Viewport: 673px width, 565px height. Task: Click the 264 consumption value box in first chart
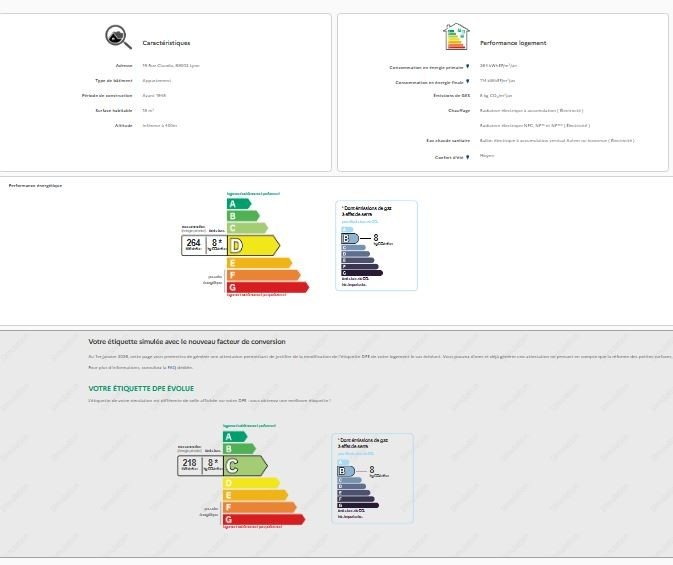point(193,244)
